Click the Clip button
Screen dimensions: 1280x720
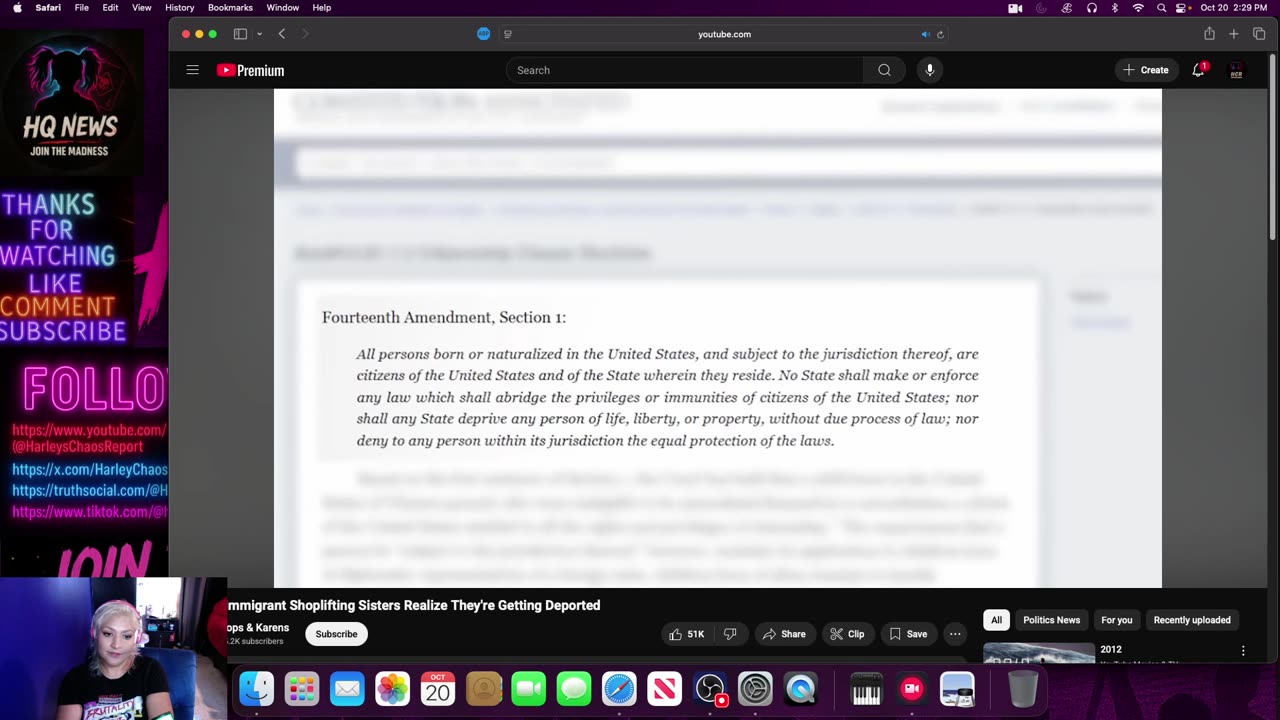pos(846,634)
